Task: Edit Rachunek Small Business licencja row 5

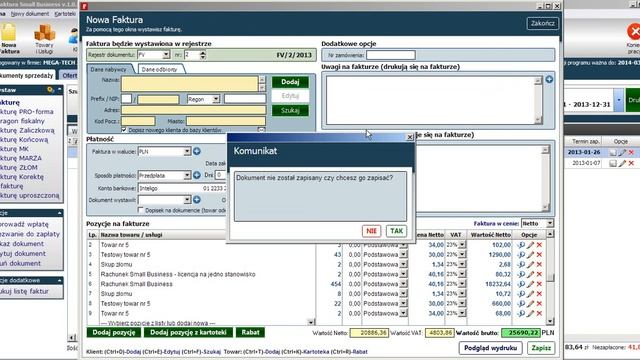Action: click(x=530, y=274)
